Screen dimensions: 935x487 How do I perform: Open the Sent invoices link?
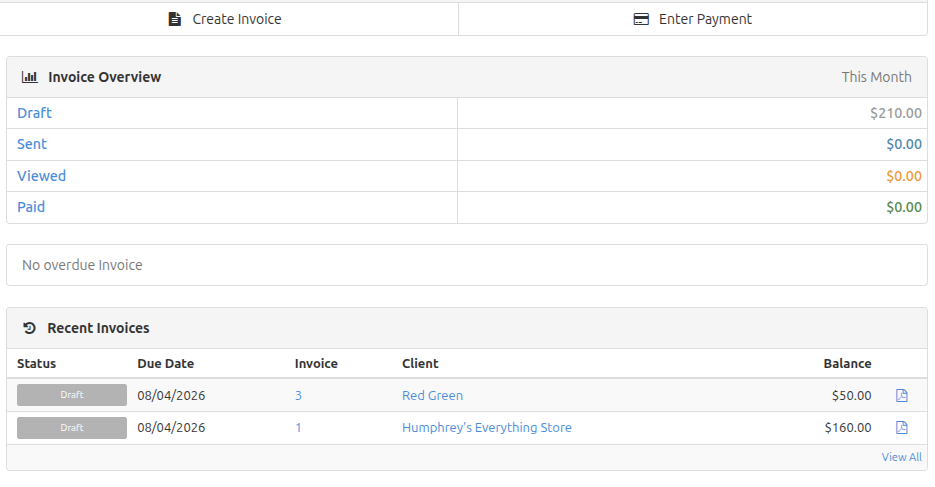32,144
